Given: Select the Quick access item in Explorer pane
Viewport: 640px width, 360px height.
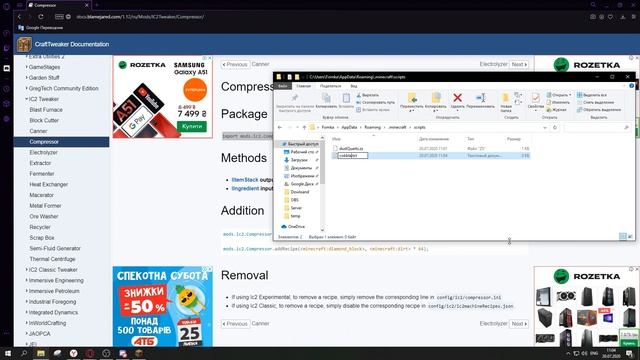Looking at the screenshot, I should click(x=300, y=144).
